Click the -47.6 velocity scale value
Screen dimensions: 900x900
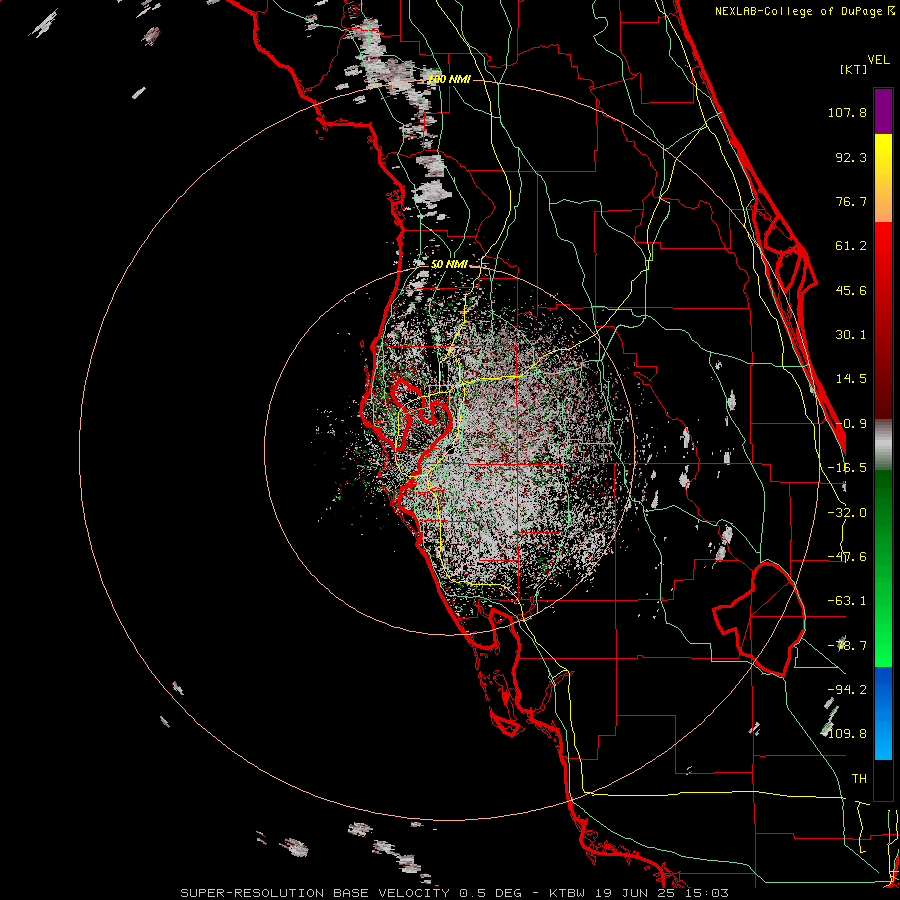click(847, 557)
